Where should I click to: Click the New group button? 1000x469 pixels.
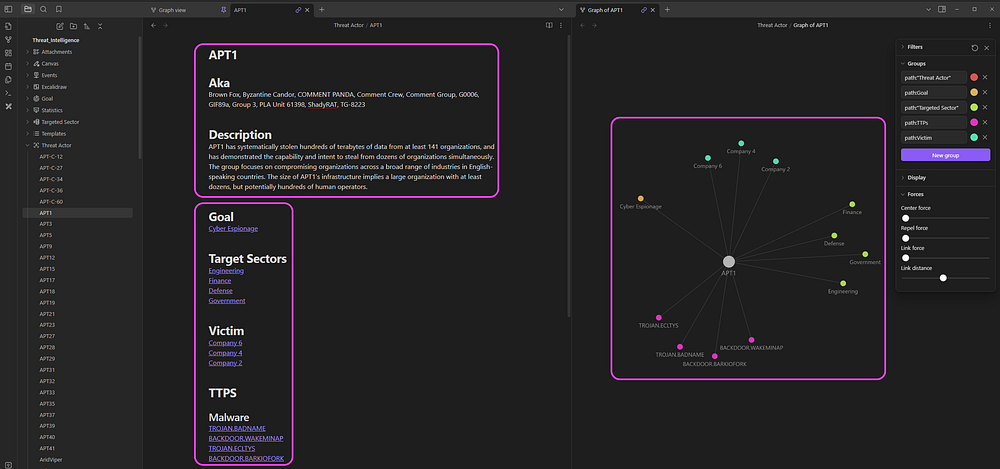coord(945,155)
